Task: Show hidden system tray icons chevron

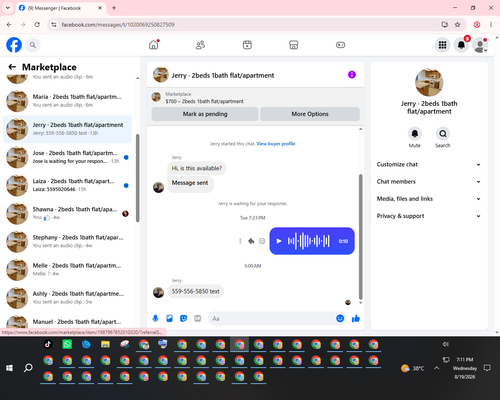Action: (x=436, y=368)
